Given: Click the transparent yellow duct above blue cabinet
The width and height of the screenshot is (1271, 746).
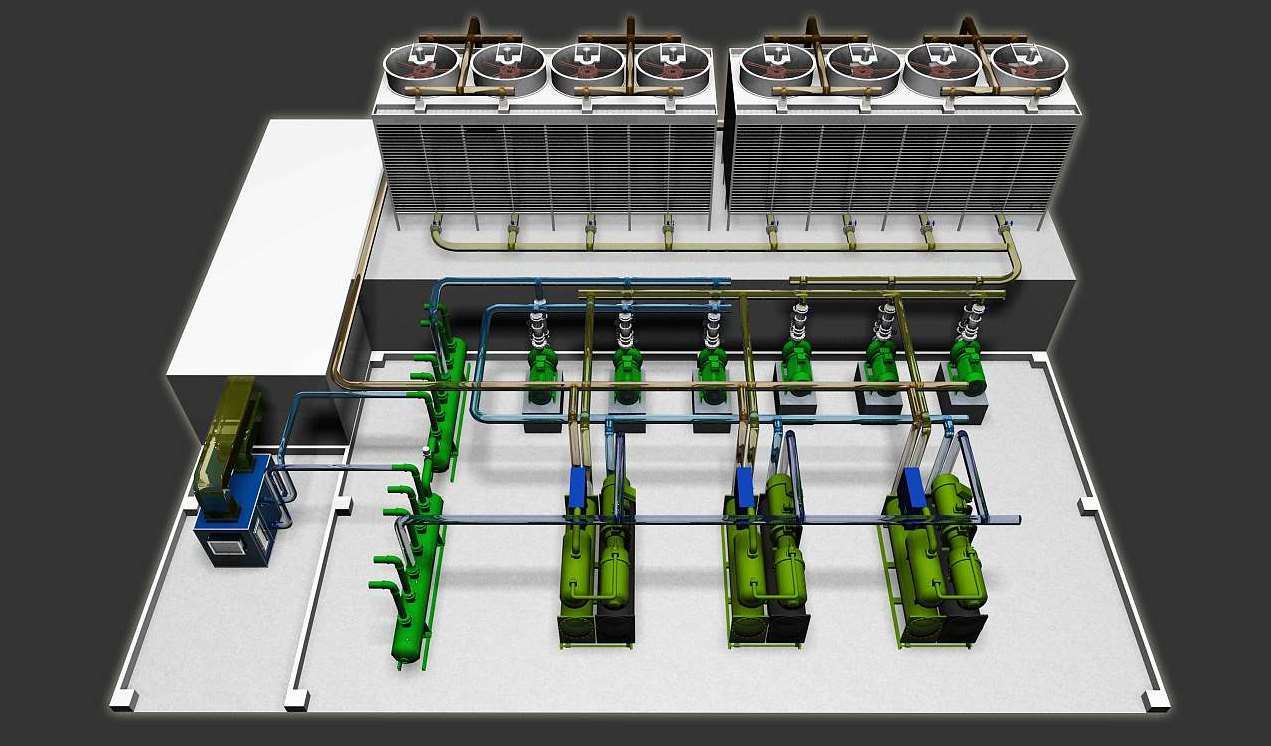Looking at the screenshot, I should point(226,430).
